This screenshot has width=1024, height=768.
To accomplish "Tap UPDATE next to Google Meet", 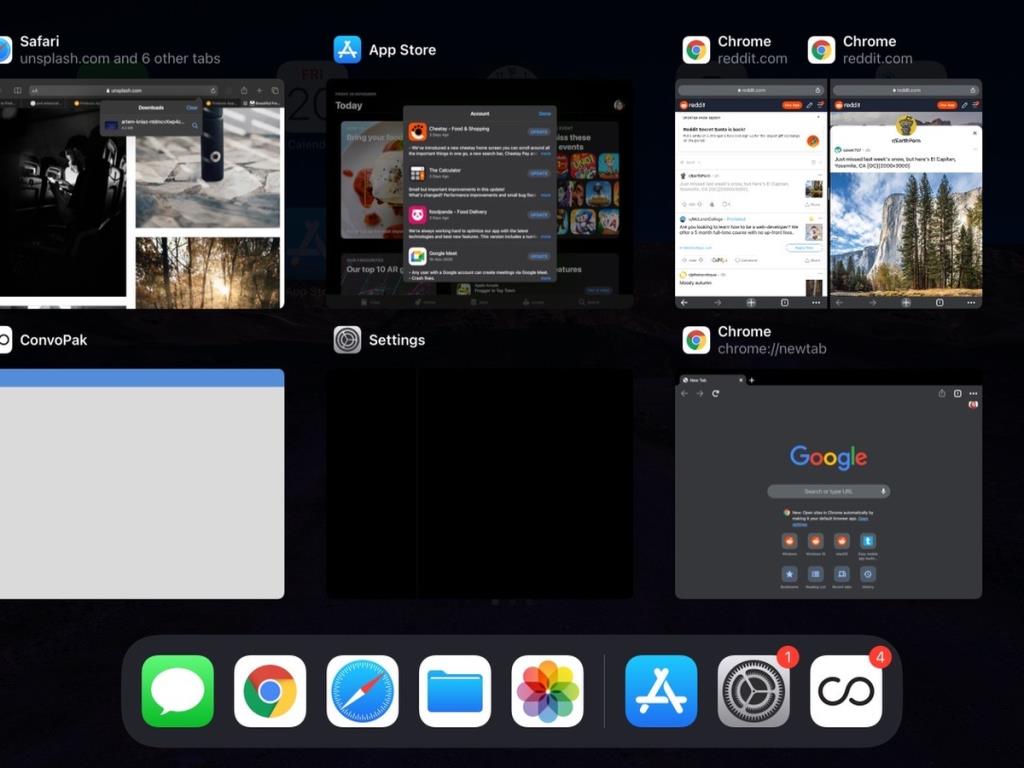I will tap(538, 256).
